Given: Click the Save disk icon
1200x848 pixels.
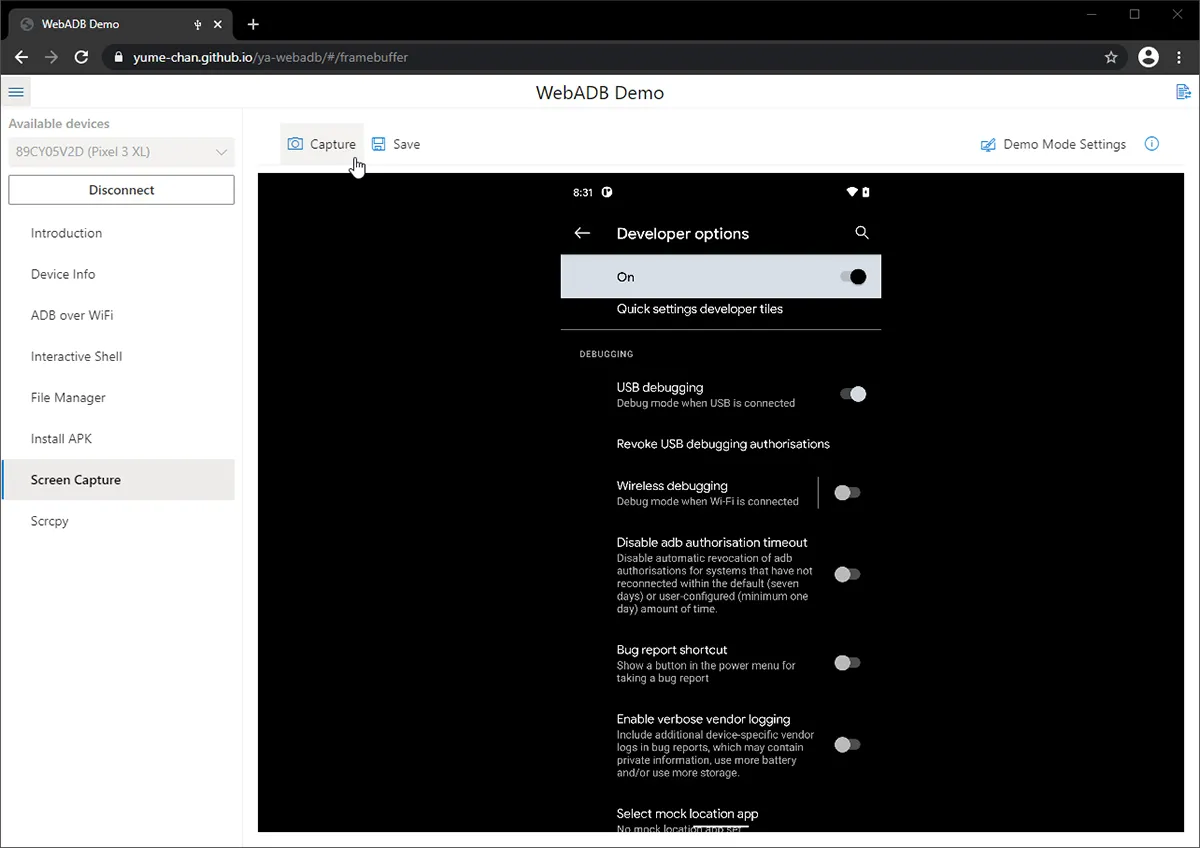Looking at the screenshot, I should [378, 143].
